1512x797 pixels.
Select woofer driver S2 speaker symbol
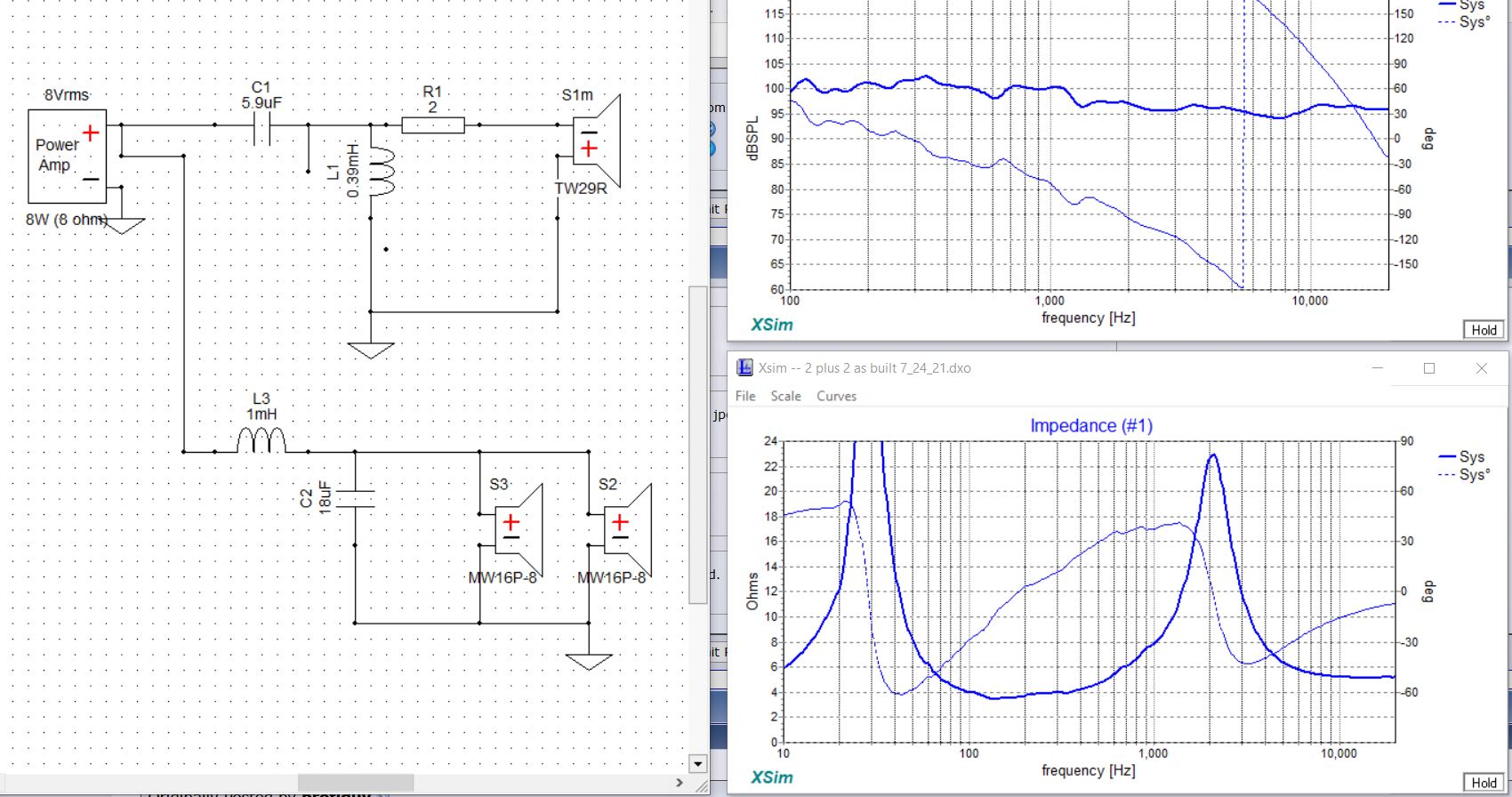[628, 531]
